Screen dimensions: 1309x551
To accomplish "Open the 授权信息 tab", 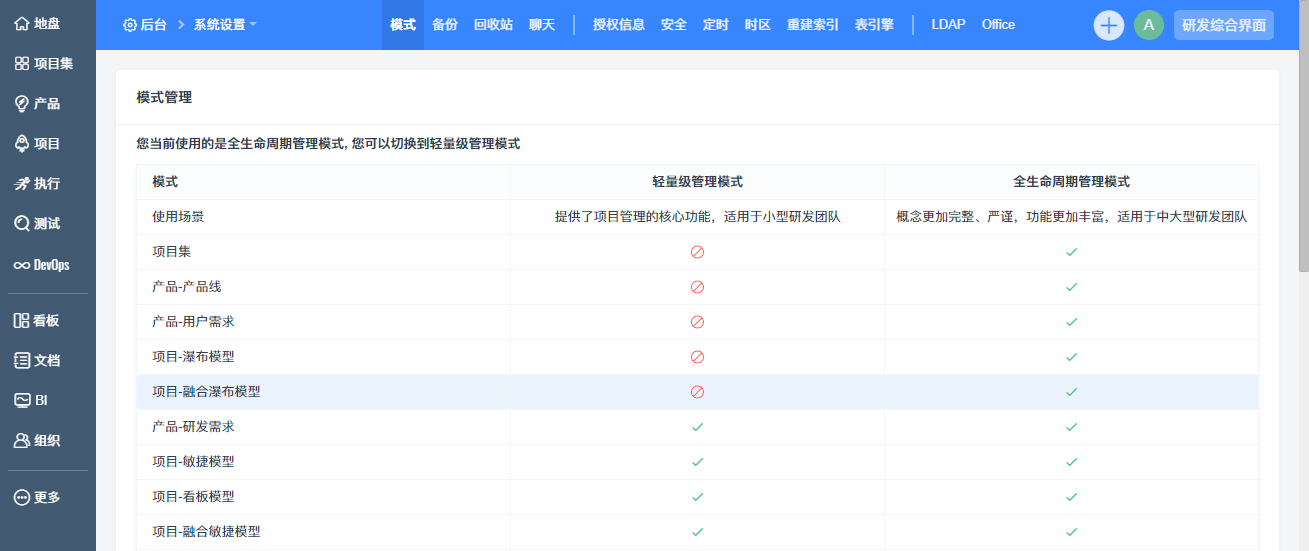I will tap(619, 25).
